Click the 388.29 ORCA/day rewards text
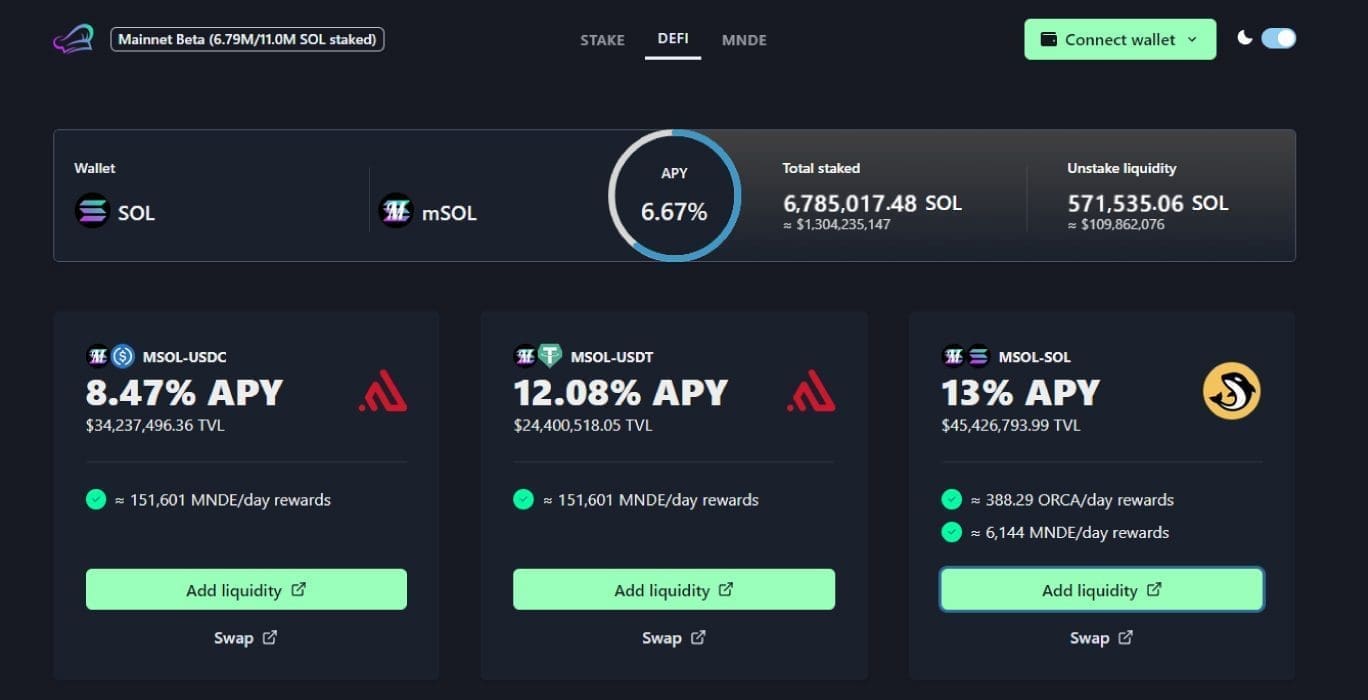 (1072, 500)
